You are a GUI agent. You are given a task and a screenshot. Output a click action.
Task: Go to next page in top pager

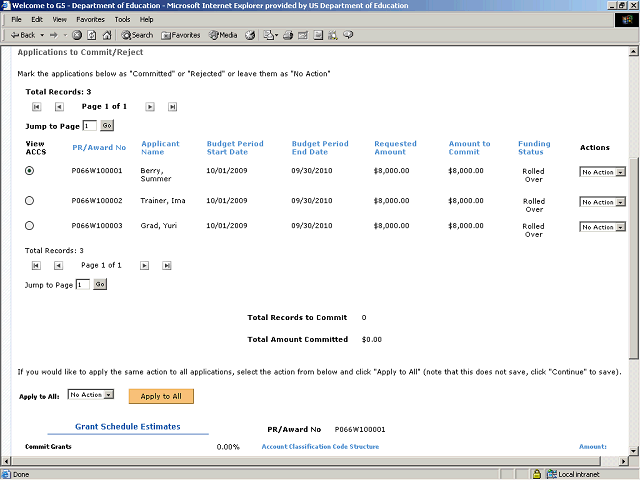[150, 107]
